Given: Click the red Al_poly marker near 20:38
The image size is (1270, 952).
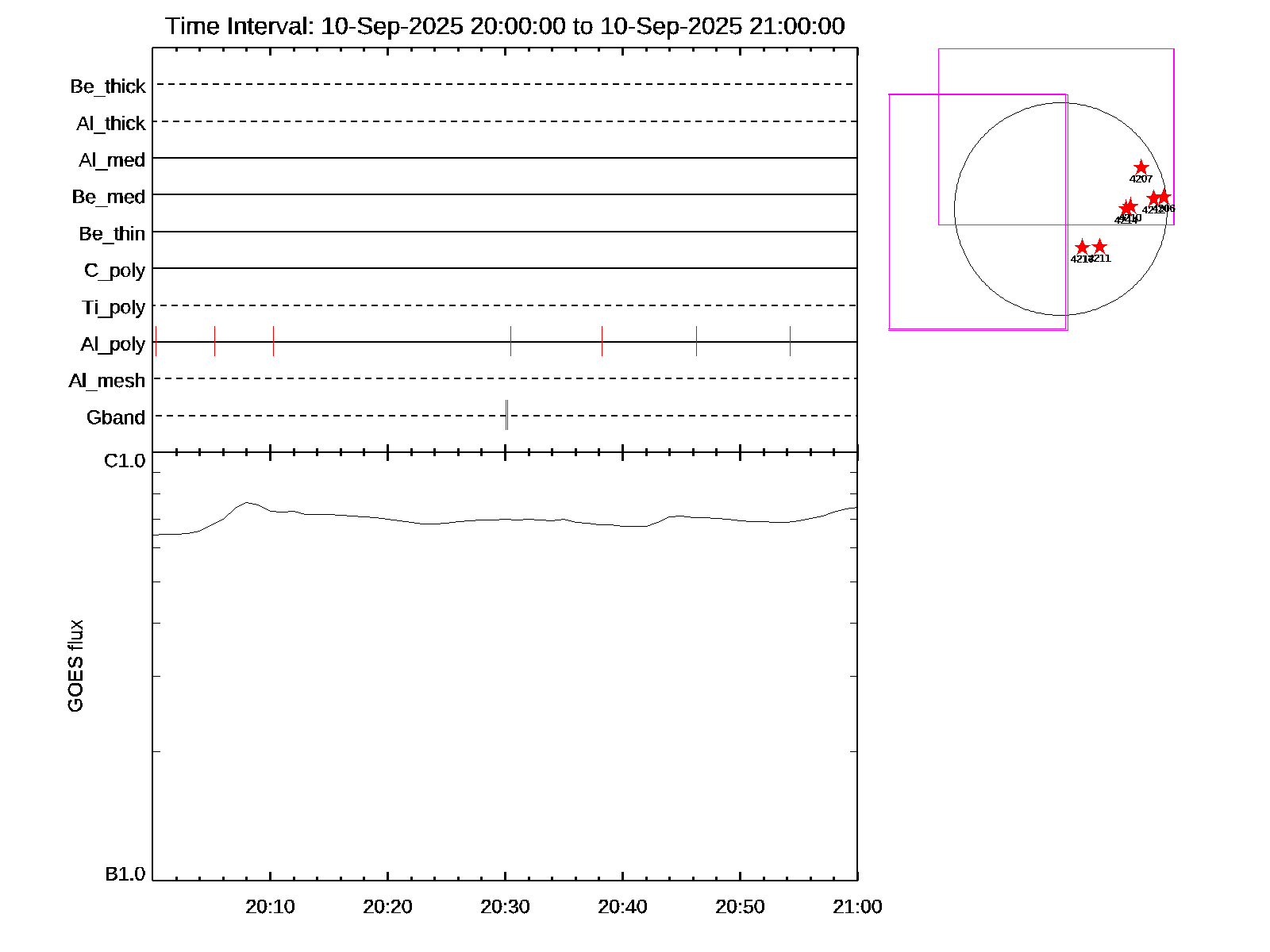Looking at the screenshot, I should click(x=602, y=341).
